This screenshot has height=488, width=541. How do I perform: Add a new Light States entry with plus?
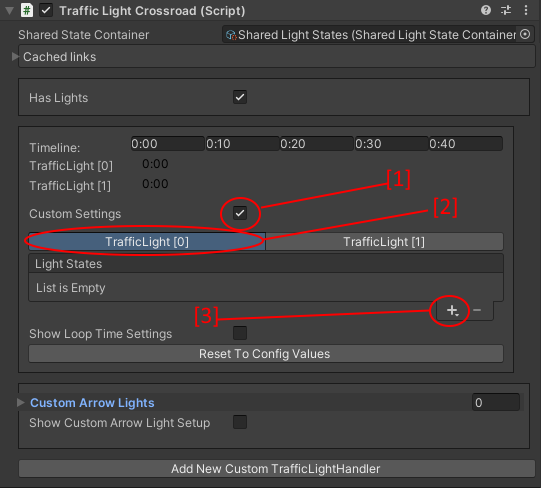click(452, 311)
